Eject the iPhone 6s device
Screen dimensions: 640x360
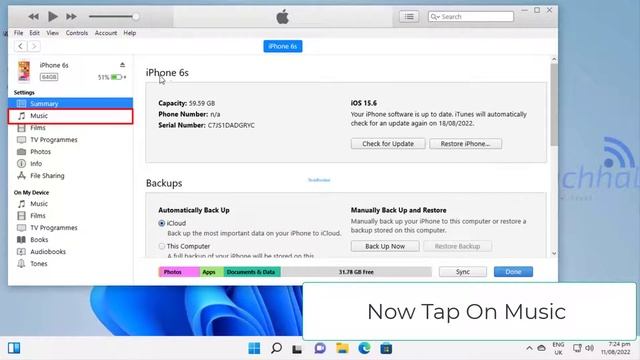(x=122, y=64)
